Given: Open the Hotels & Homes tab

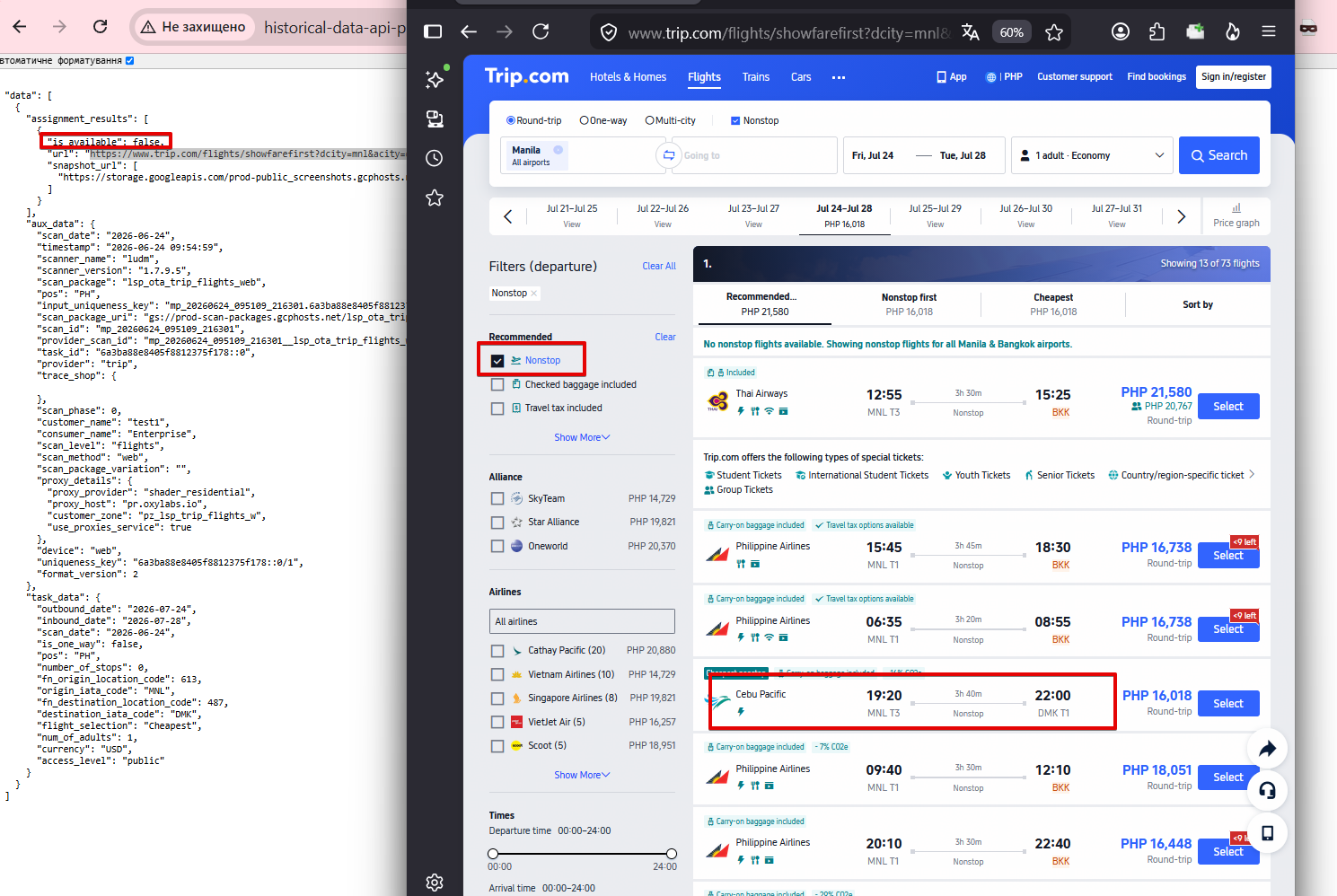Looking at the screenshot, I should [x=628, y=77].
